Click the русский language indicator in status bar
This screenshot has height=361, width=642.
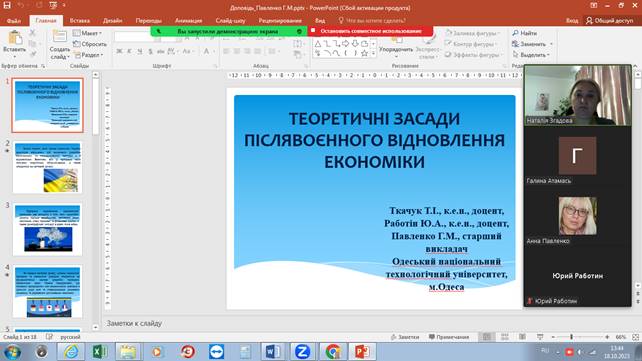tap(70, 337)
